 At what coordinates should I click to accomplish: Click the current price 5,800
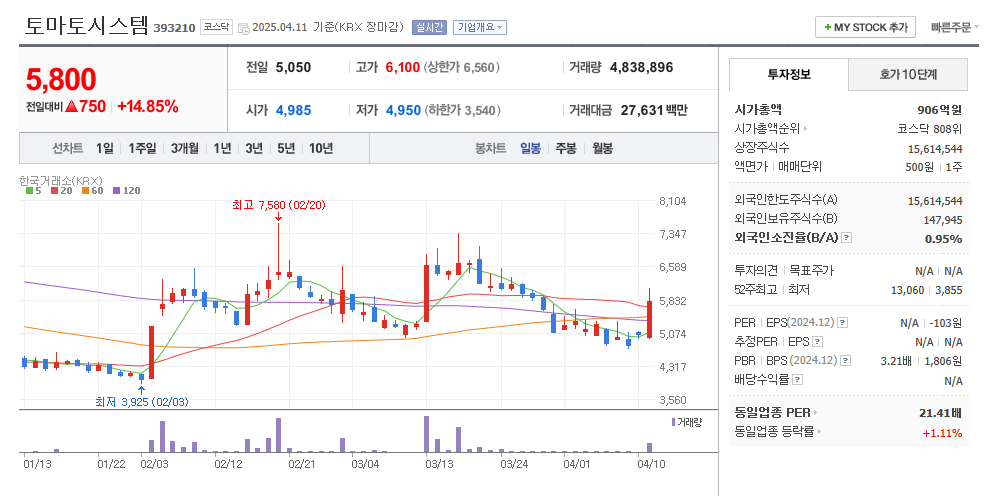click(61, 79)
